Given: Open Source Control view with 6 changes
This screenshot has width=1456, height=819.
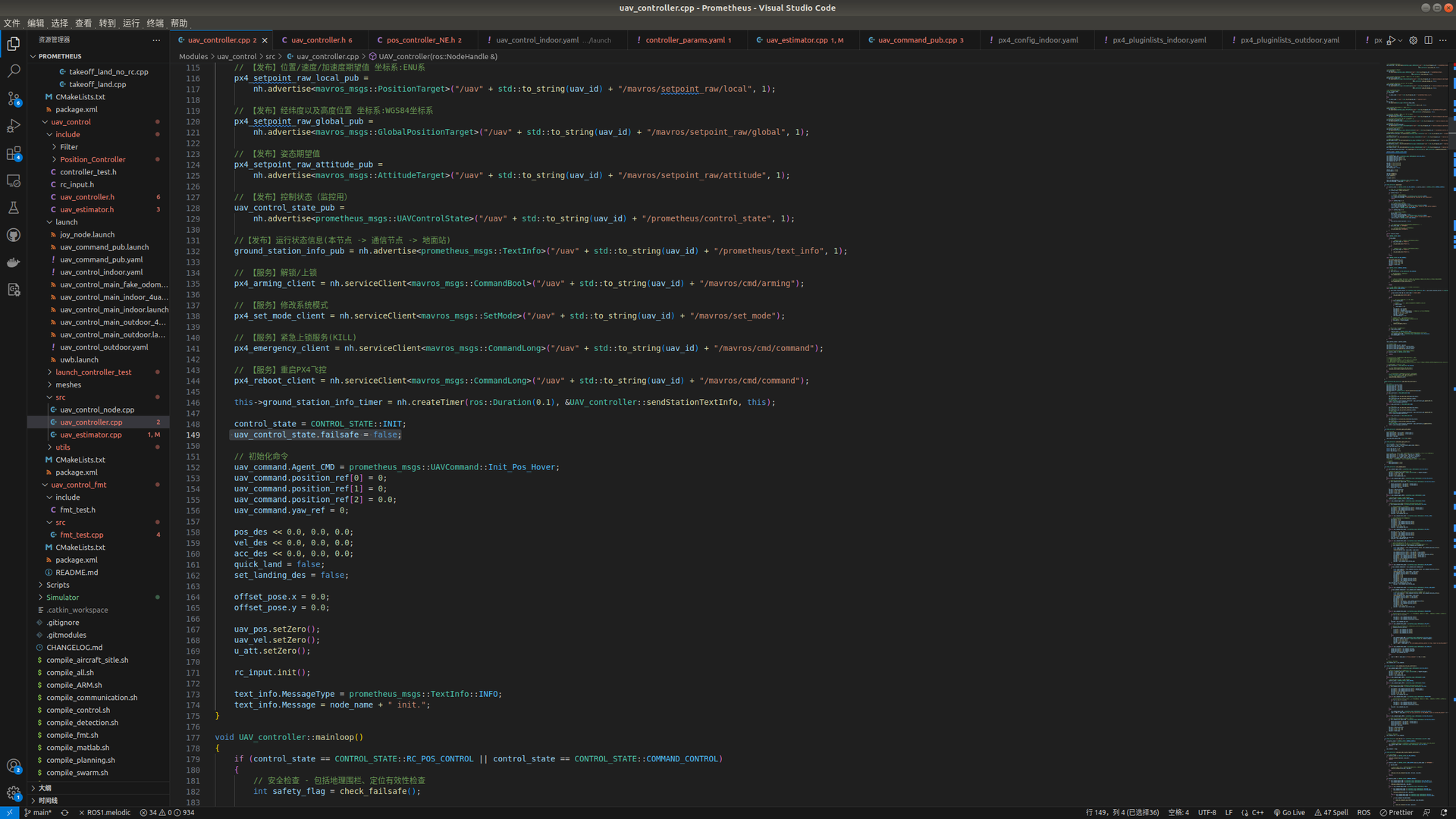Looking at the screenshot, I should point(14,99).
